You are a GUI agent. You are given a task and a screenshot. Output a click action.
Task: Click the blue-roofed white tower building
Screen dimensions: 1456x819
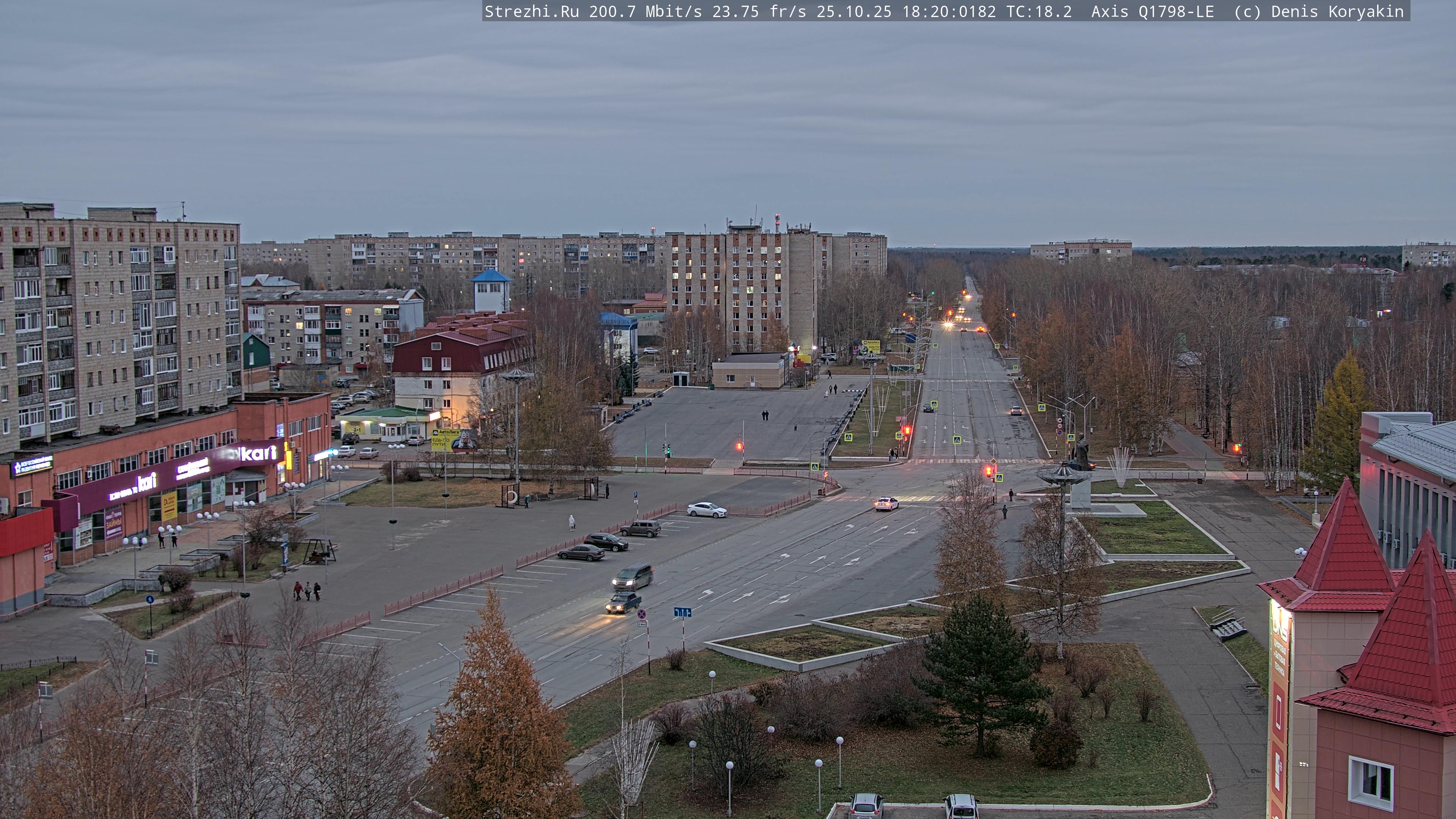(x=491, y=292)
